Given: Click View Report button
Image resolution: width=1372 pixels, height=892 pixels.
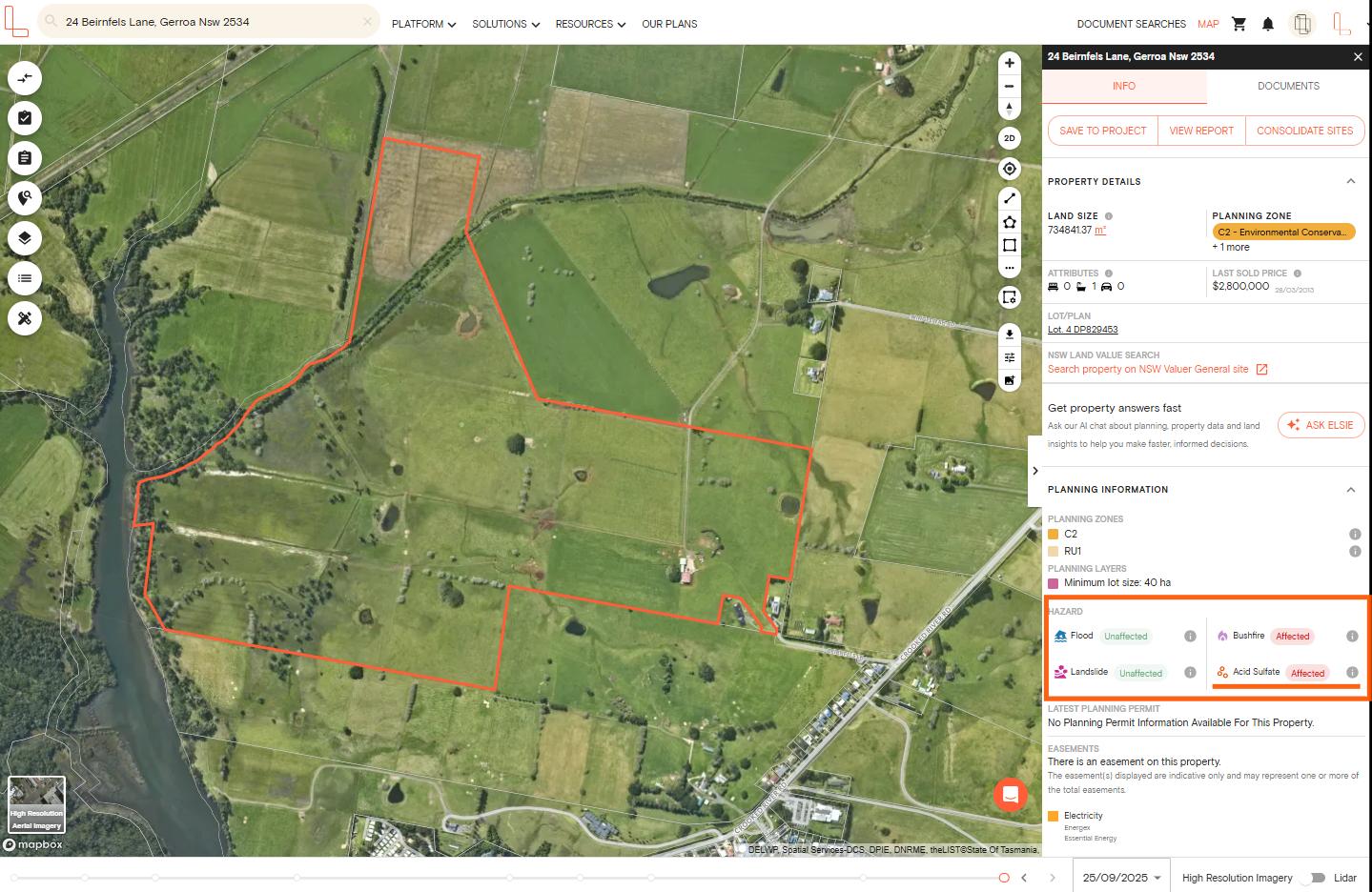Looking at the screenshot, I should coord(1201,131).
